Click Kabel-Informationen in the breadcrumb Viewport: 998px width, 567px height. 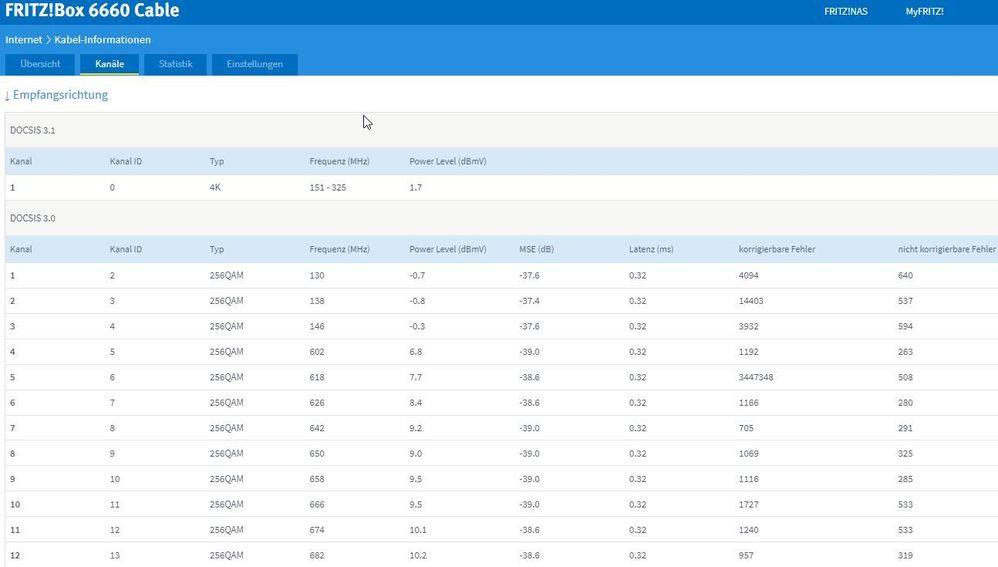coord(103,40)
